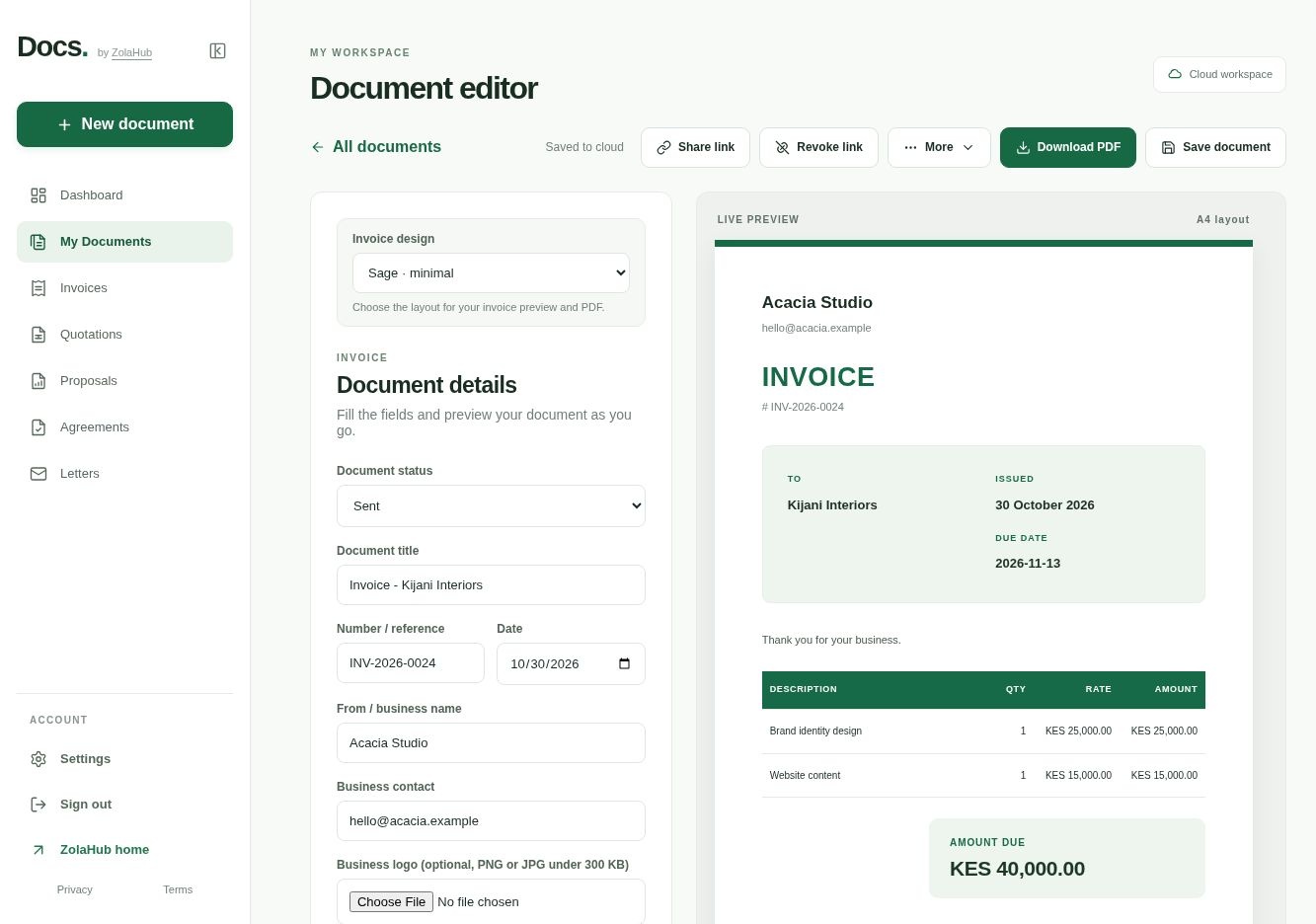The image size is (1316, 924).
Task: Click the Proposals chart-file icon
Action: coord(39,381)
